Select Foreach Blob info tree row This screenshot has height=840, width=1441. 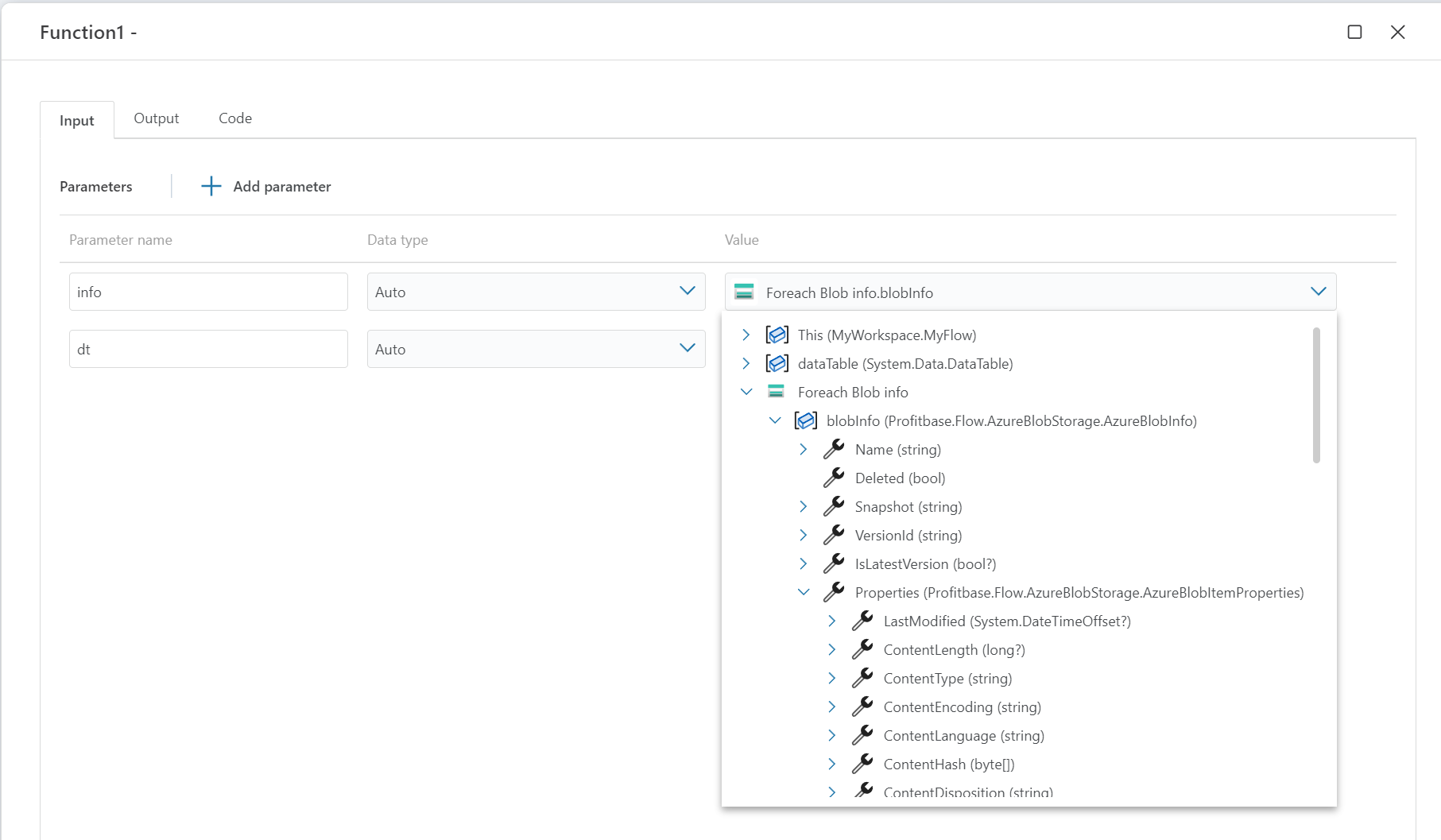pyautogui.click(x=853, y=393)
